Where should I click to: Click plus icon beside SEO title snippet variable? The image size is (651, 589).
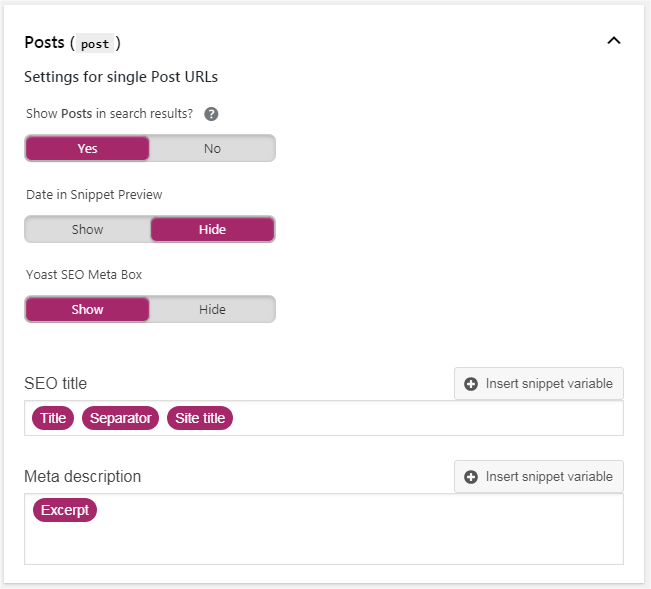[x=470, y=384]
